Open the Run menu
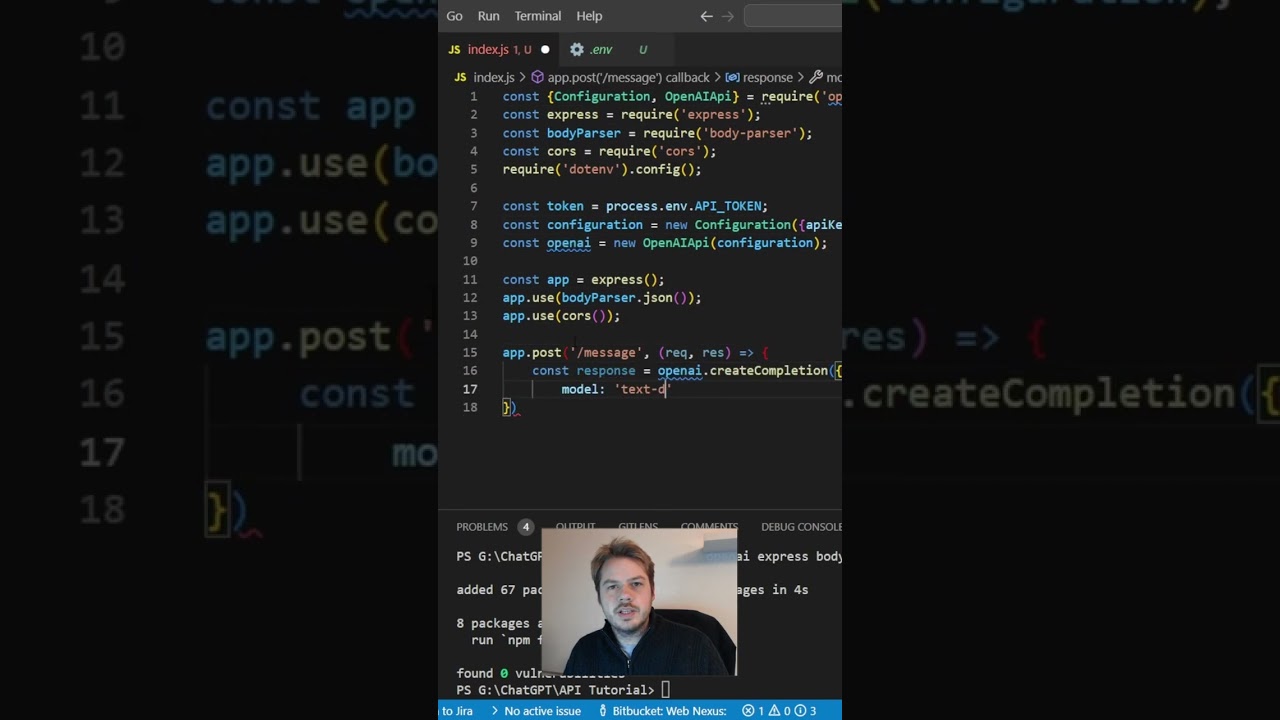 (x=489, y=16)
